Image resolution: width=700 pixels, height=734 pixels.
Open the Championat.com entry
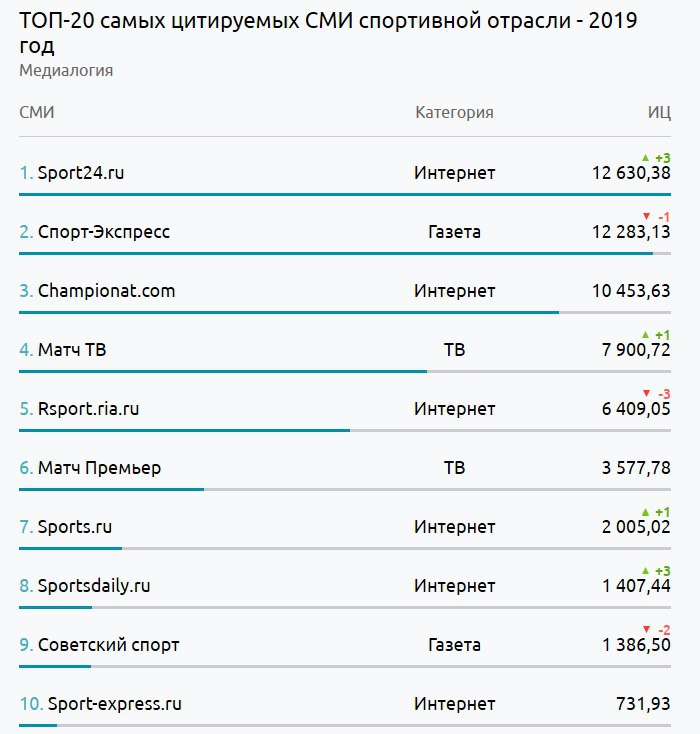pos(106,291)
